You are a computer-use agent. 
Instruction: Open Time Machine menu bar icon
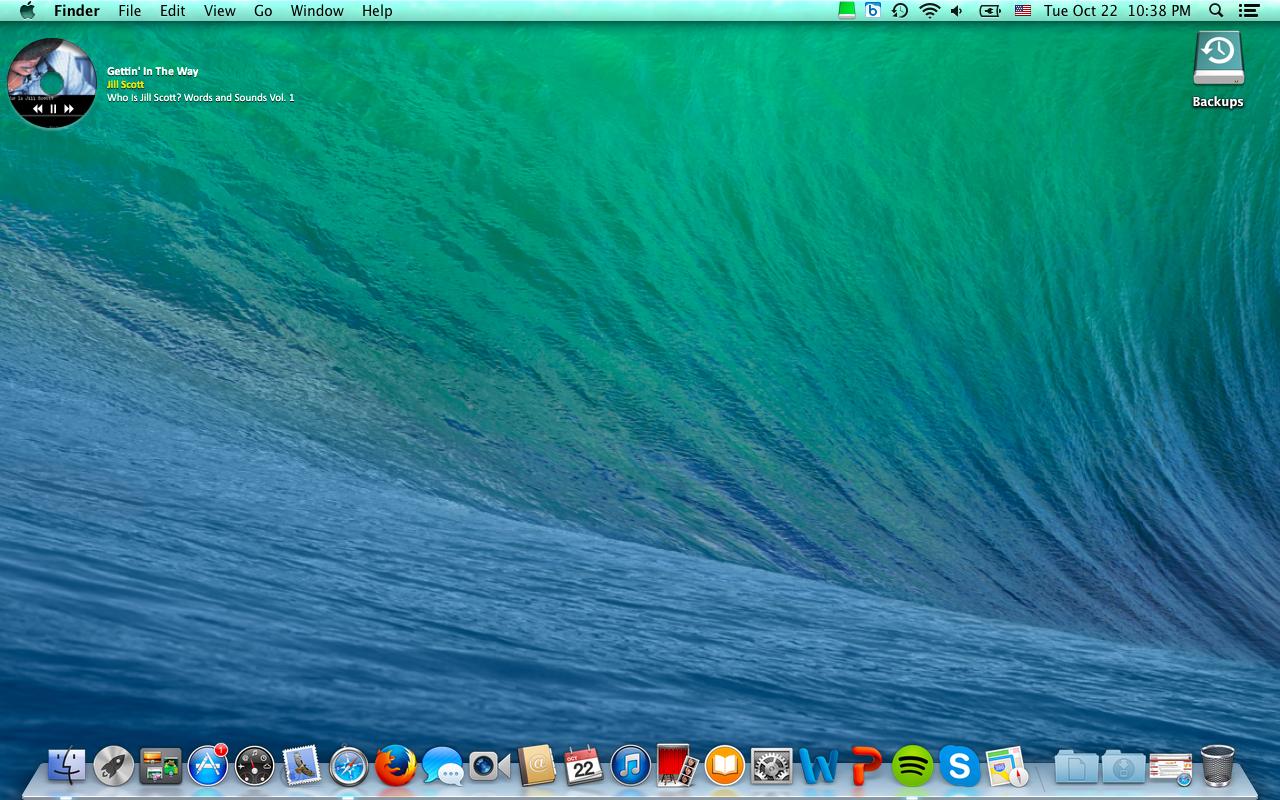pos(900,11)
